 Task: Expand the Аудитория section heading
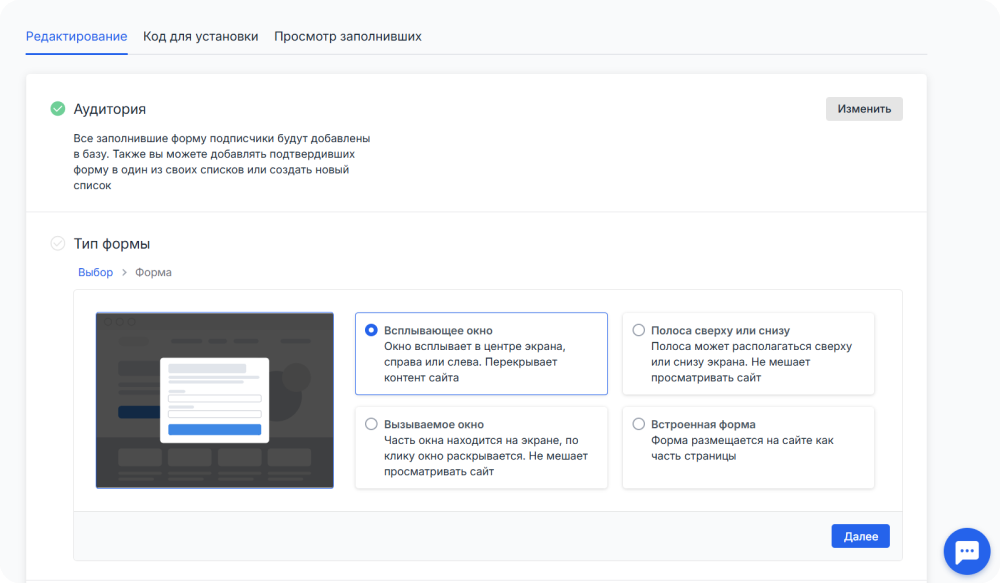tap(110, 109)
